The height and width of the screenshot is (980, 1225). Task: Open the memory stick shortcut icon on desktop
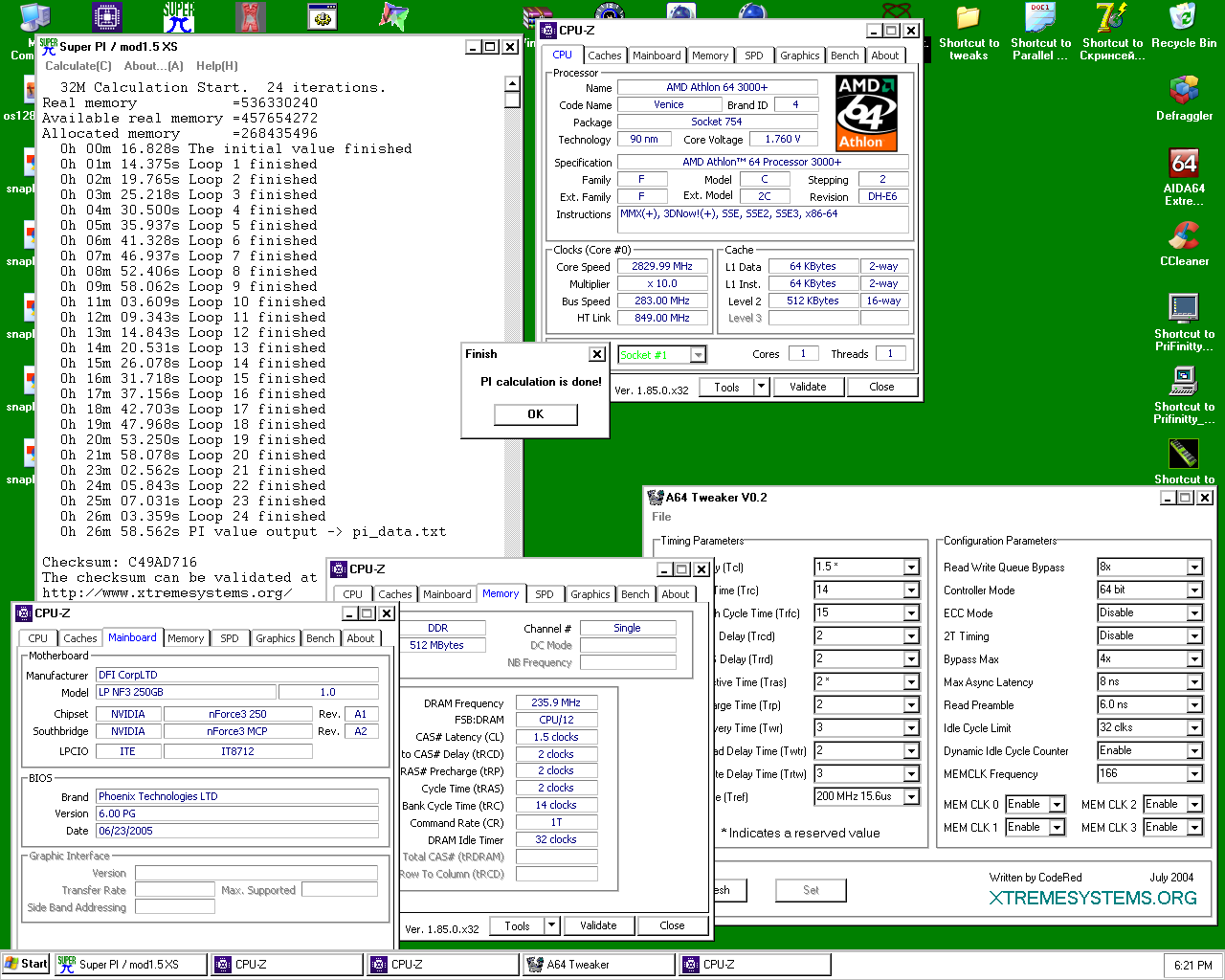pyautogui.click(x=1184, y=454)
